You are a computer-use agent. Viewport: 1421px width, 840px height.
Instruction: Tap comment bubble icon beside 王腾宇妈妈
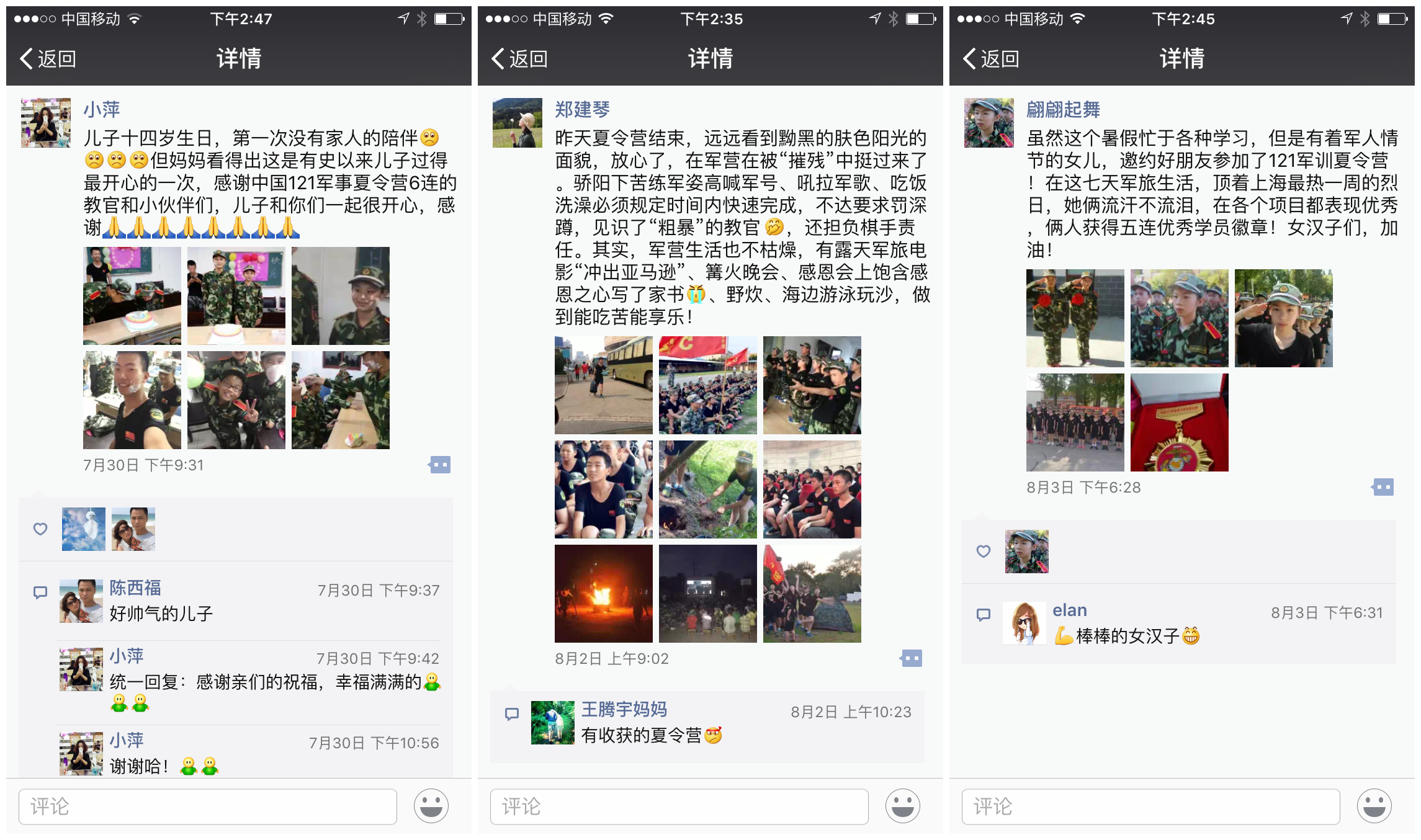pyautogui.click(x=512, y=713)
